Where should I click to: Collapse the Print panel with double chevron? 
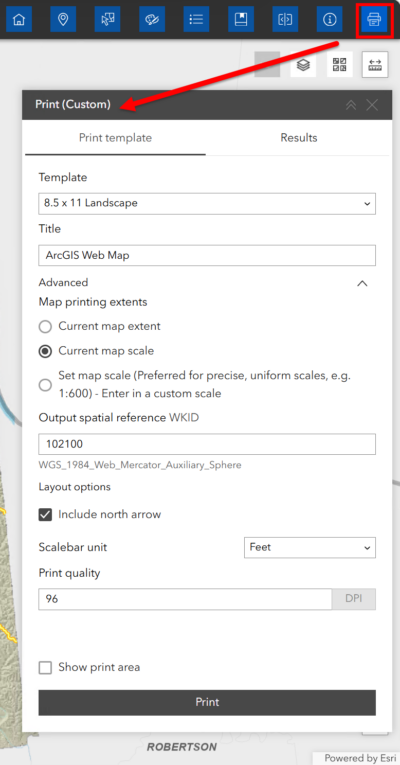(x=351, y=104)
